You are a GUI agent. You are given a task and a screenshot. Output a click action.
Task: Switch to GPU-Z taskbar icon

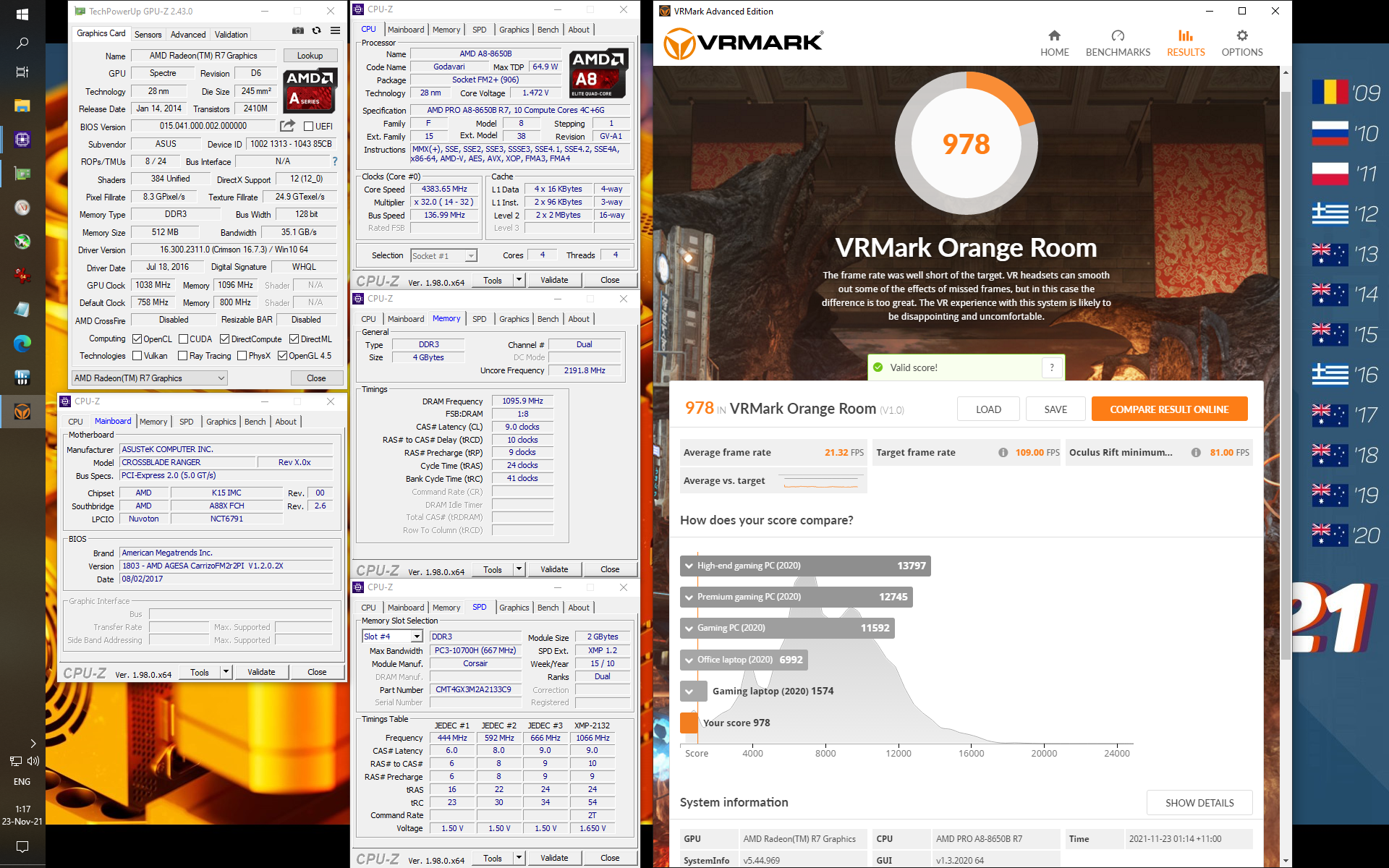click(22, 174)
